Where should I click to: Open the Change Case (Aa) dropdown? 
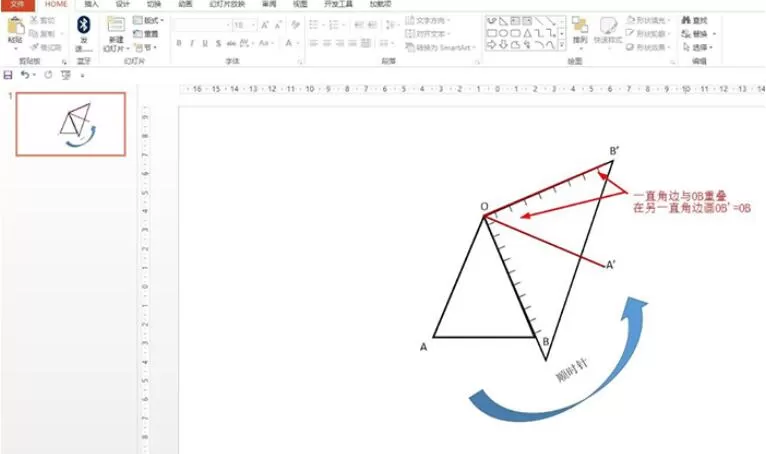pyautogui.click(x=265, y=43)
